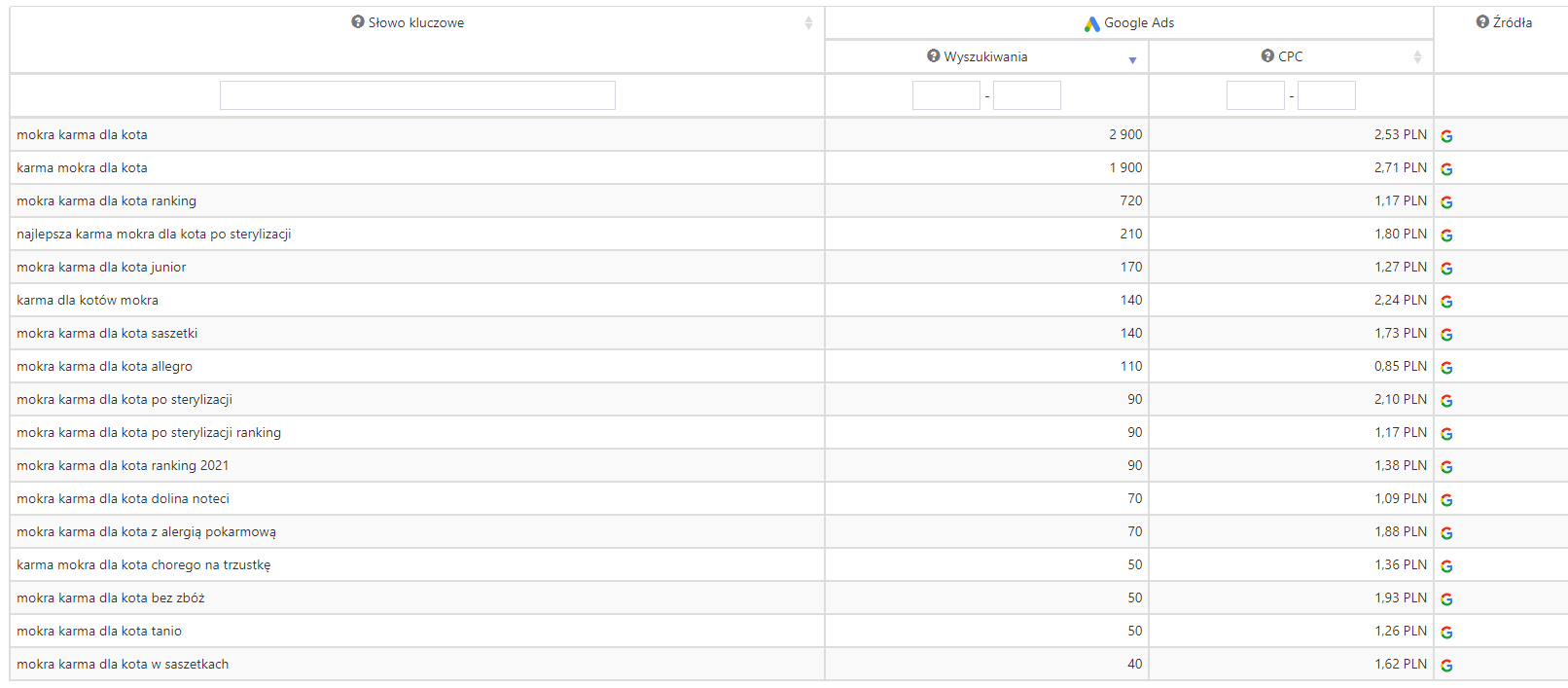Image resolution: width=1568 pixels, height=688 pixels.
Task: Click Google icon in dolina noteci row
Action: 1446,500
